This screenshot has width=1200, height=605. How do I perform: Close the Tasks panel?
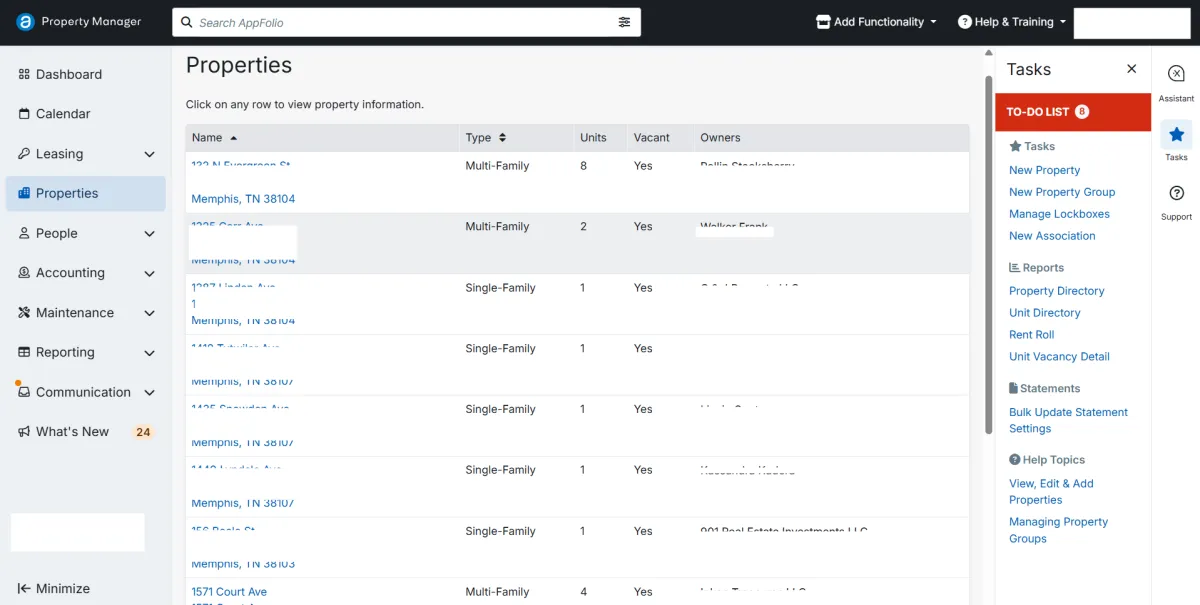[1131, 69]
